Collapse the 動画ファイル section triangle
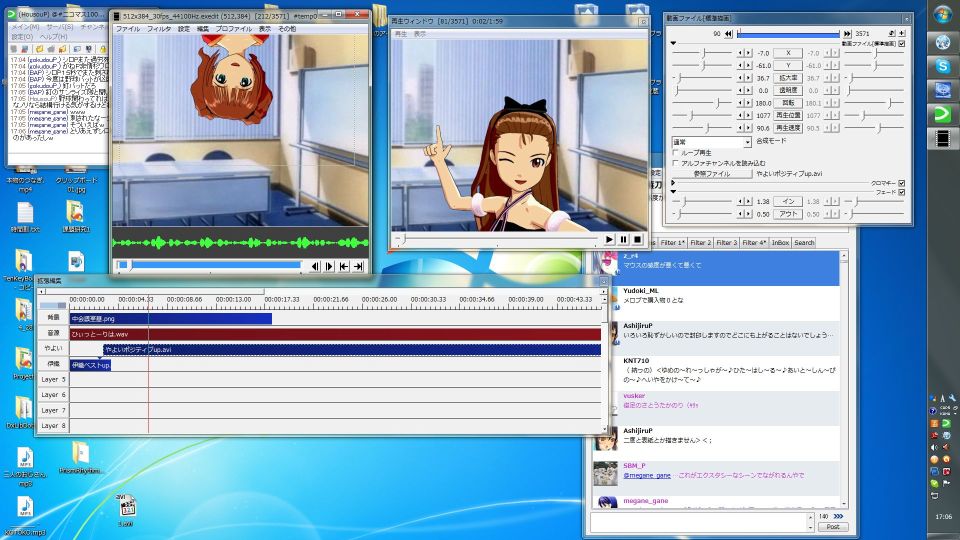960x540 pixels. [673, 43]
